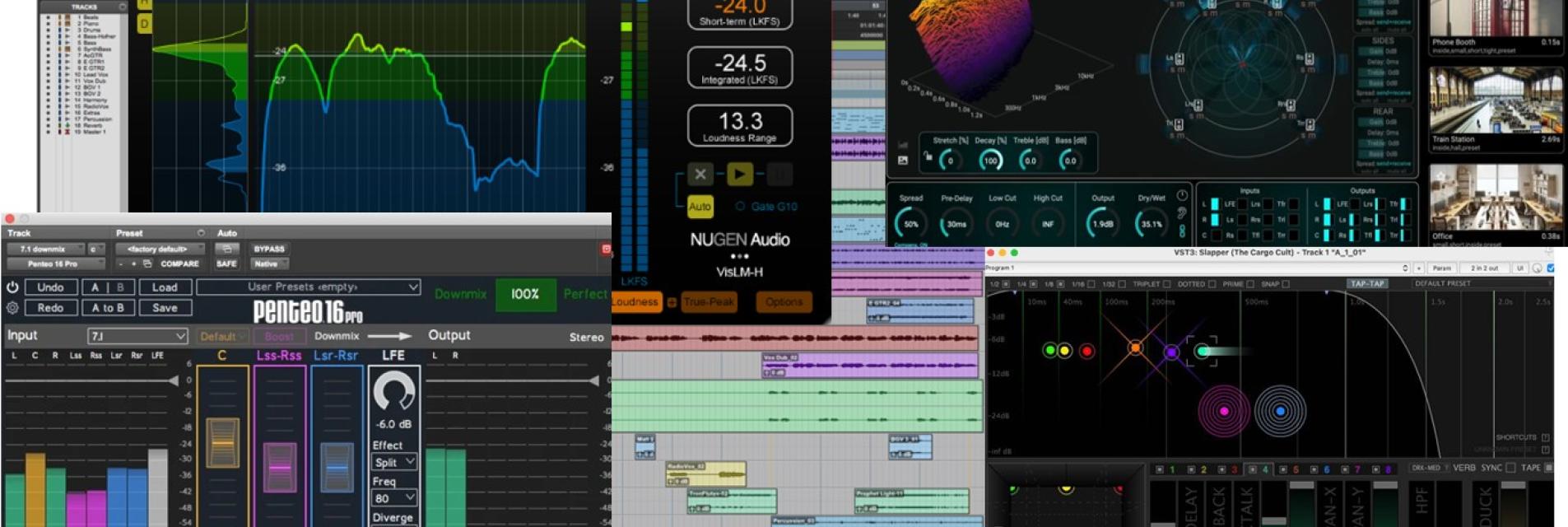Enable the 1/32 note division checkbox
Image resolution: width=1568 pixels, height=527 pixels.
click(x=1122, y=284)
